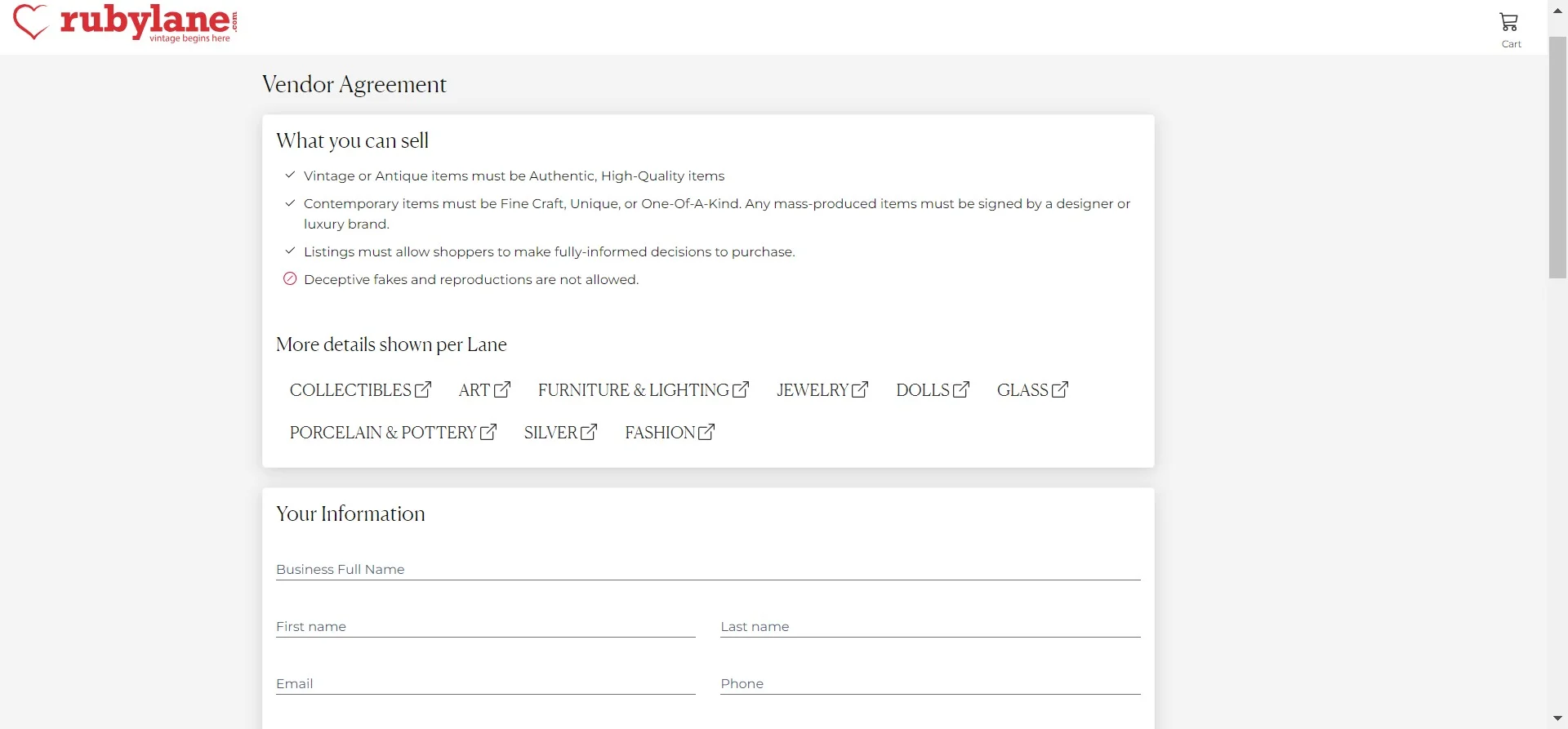
Task: Focus the Business Full Name field
Action: pyautogui.click(x=708, y=569)
